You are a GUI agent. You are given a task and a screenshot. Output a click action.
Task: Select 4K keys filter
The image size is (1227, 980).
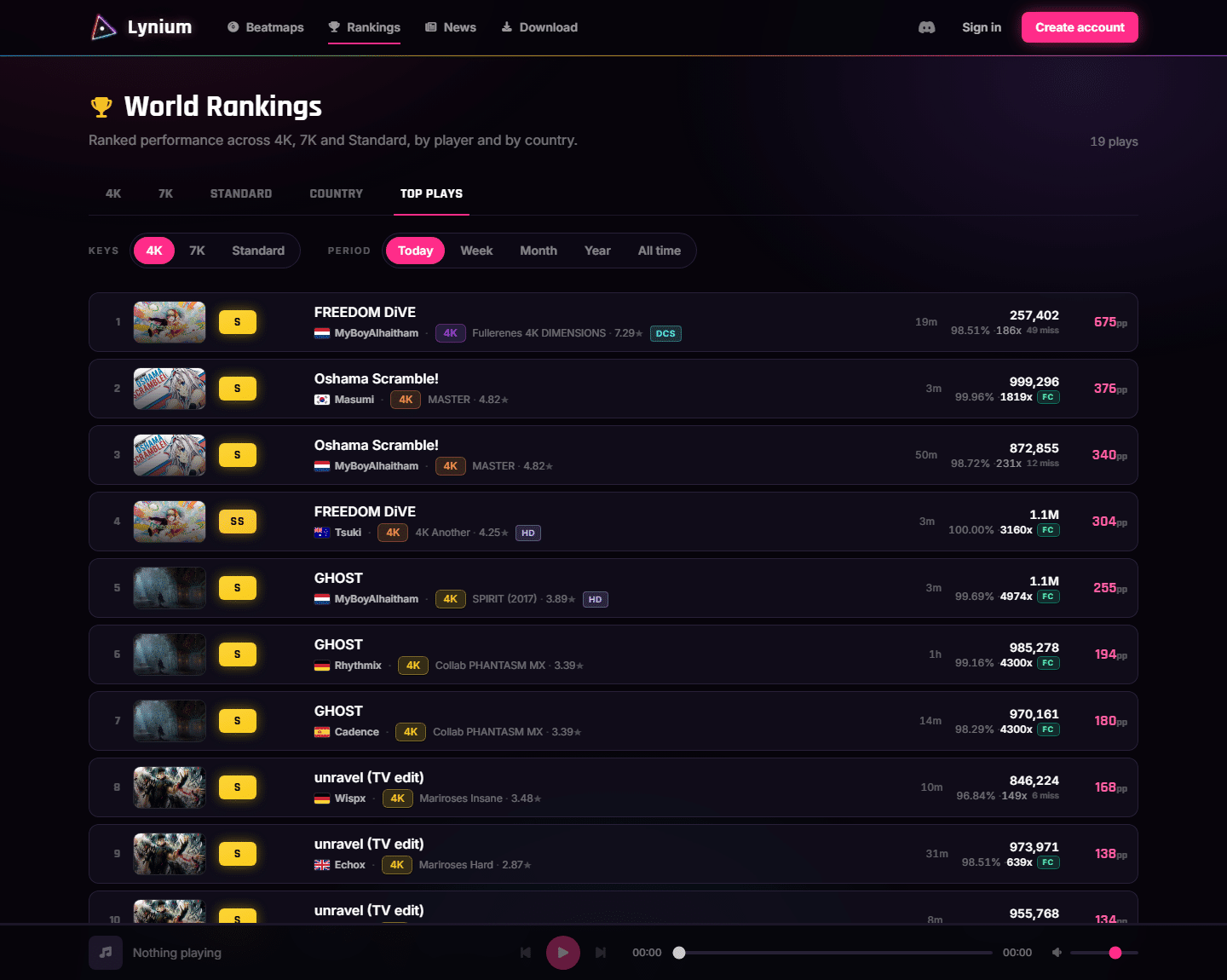pyautogui.click(x=154, y=251)
